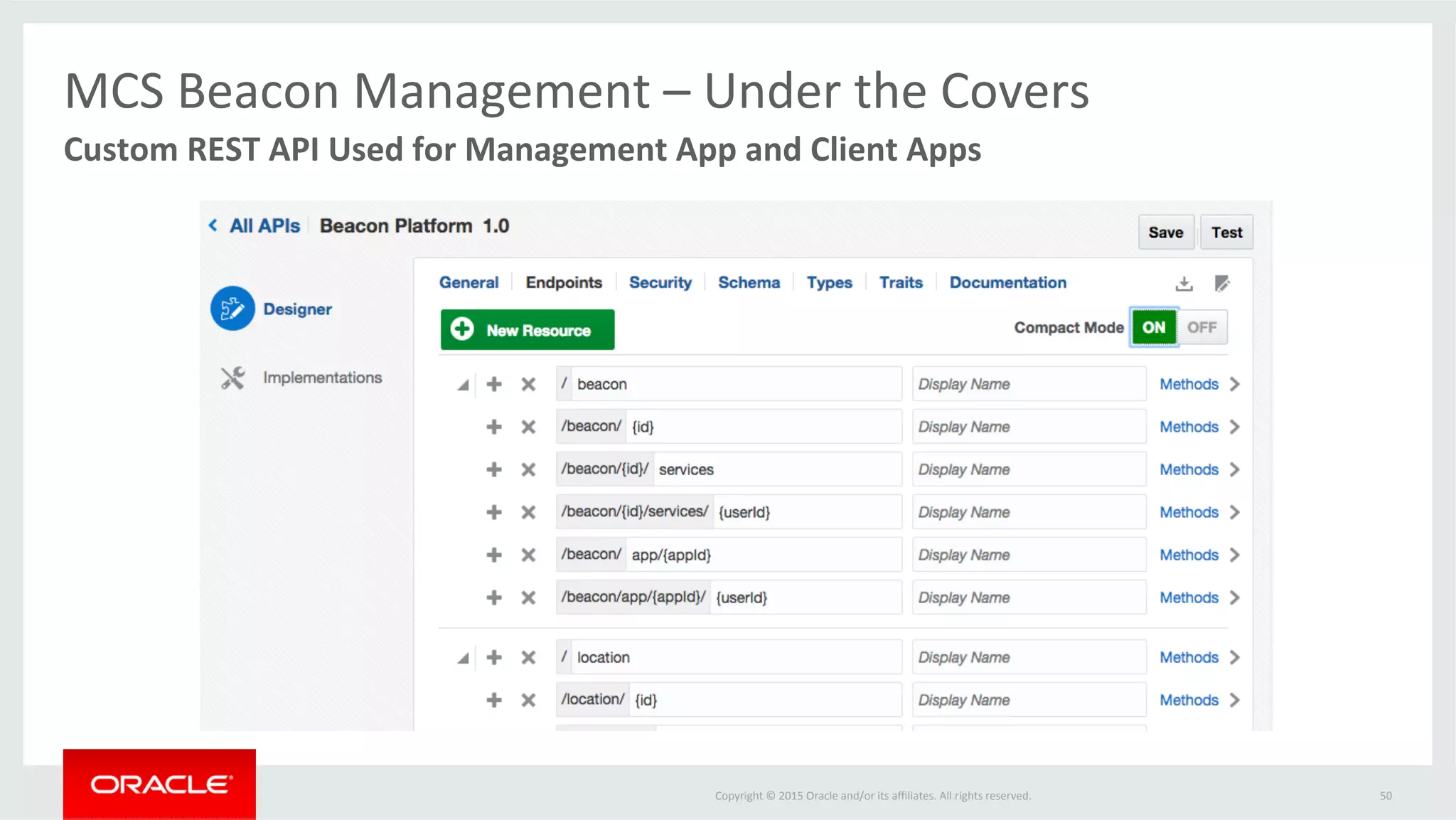This screenshot has width=1456, height=820.
Task: Expand Methods arrow for /beacon/{id}/services/{userId}
Action: click(x=1235, y=512)
